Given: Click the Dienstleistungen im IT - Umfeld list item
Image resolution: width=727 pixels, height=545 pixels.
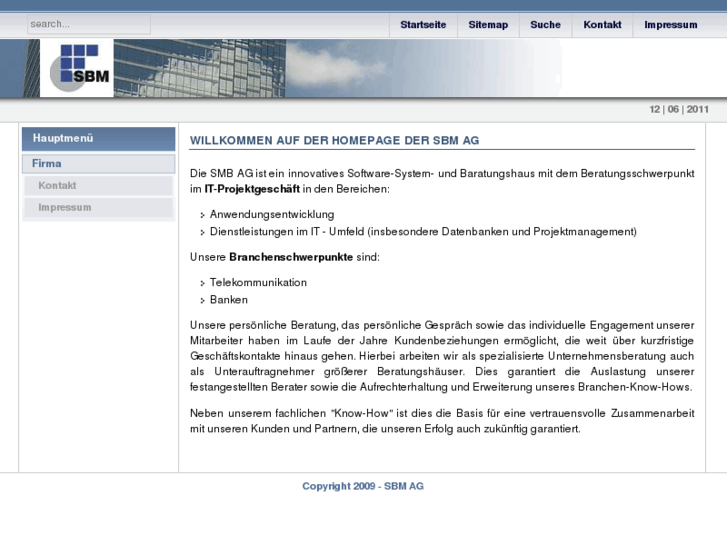Looking at the screenshot, I should click(423, 231).
